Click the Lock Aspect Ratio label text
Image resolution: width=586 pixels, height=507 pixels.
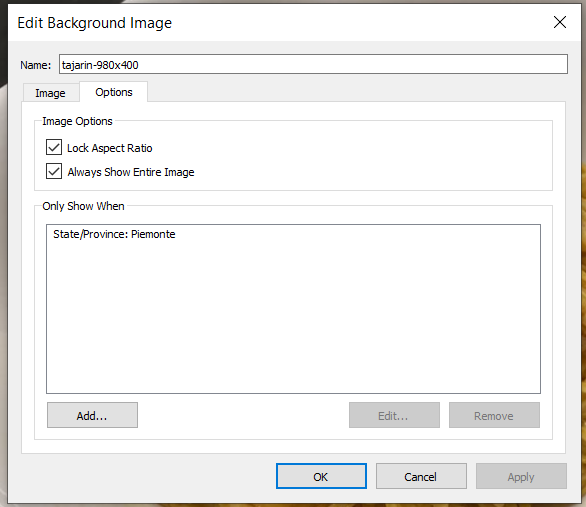(x=110, y=148)
